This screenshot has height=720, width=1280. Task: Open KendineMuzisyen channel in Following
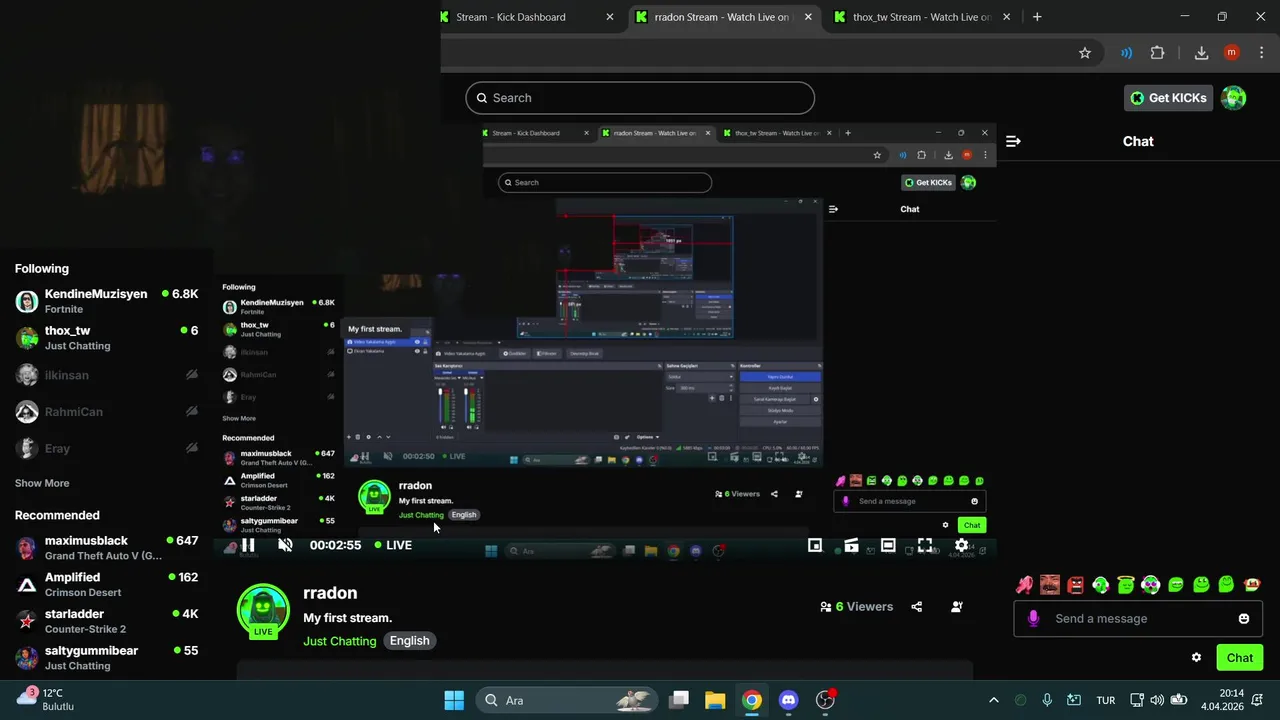pyautogui.click(x=107, y=301)
